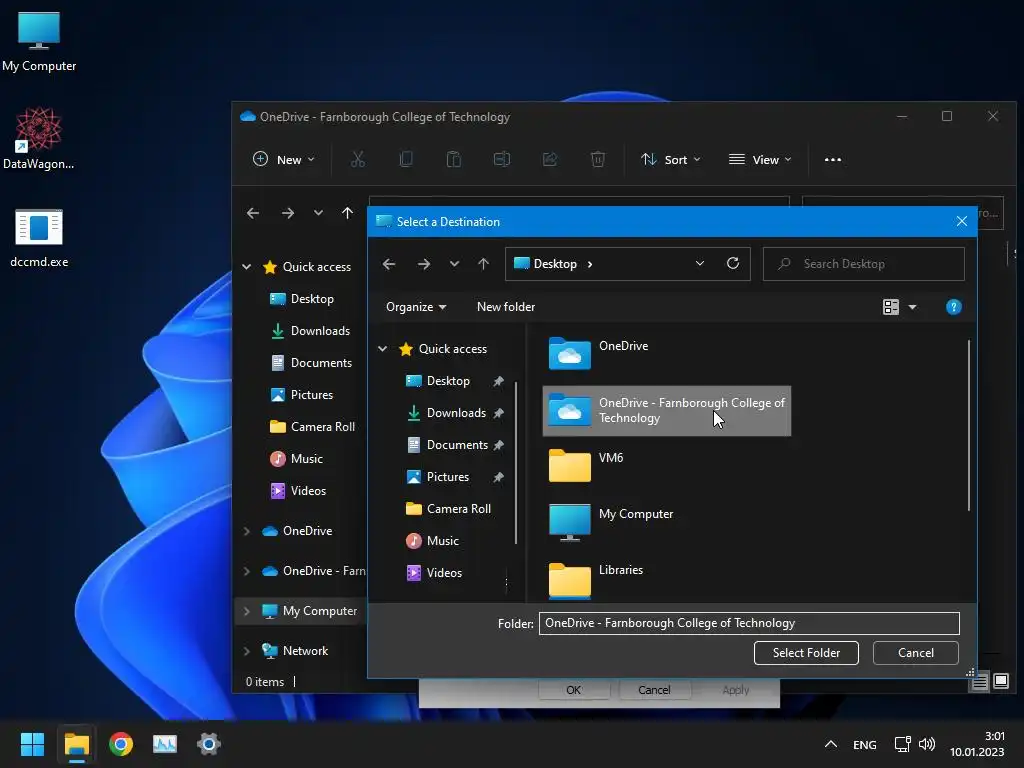Click the Select Folder button
Viewport: 1024px width, 768px height.
(x=806, y=653)
